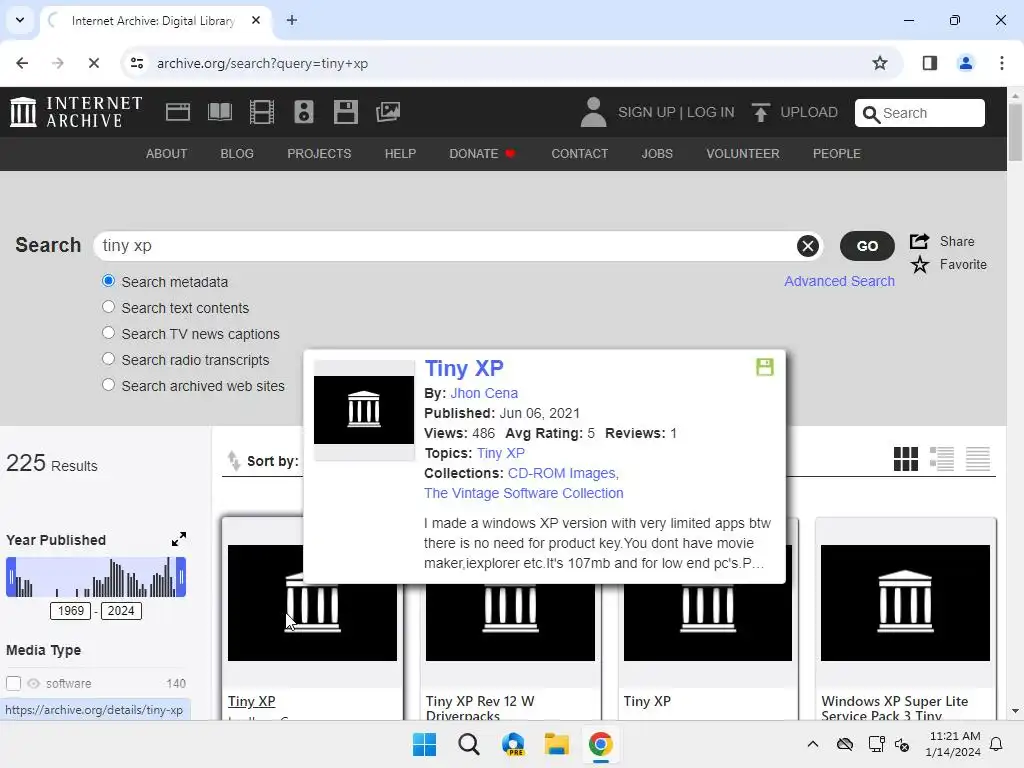Screen dimensions: 1024x768
Task: Open the Texts (book) media icon
Action: (219, 112)
